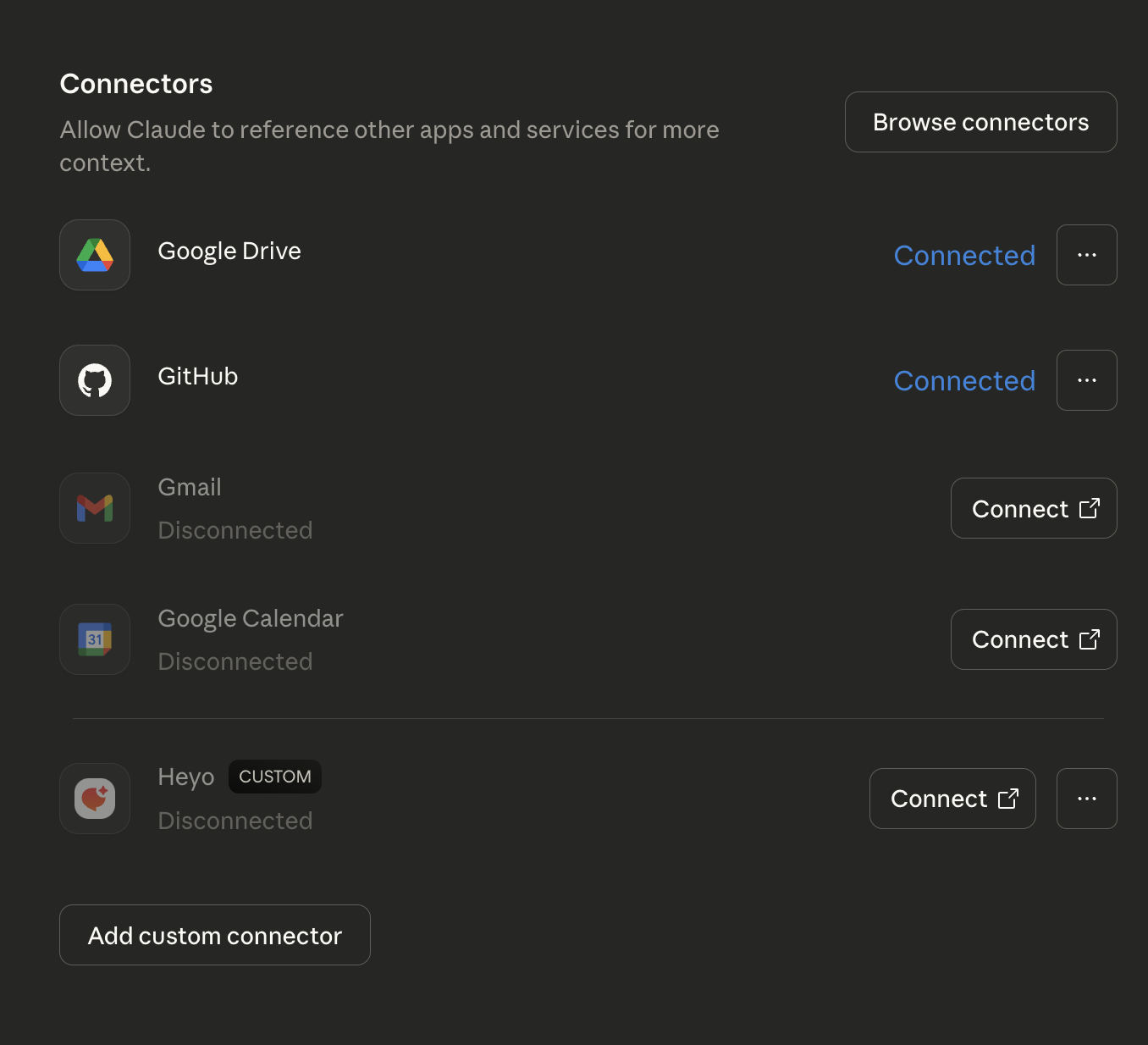The height and width of the screenshot is (1045, 1148).
Task: Connect the Heyo custom connector
Action: pos(952,798)
